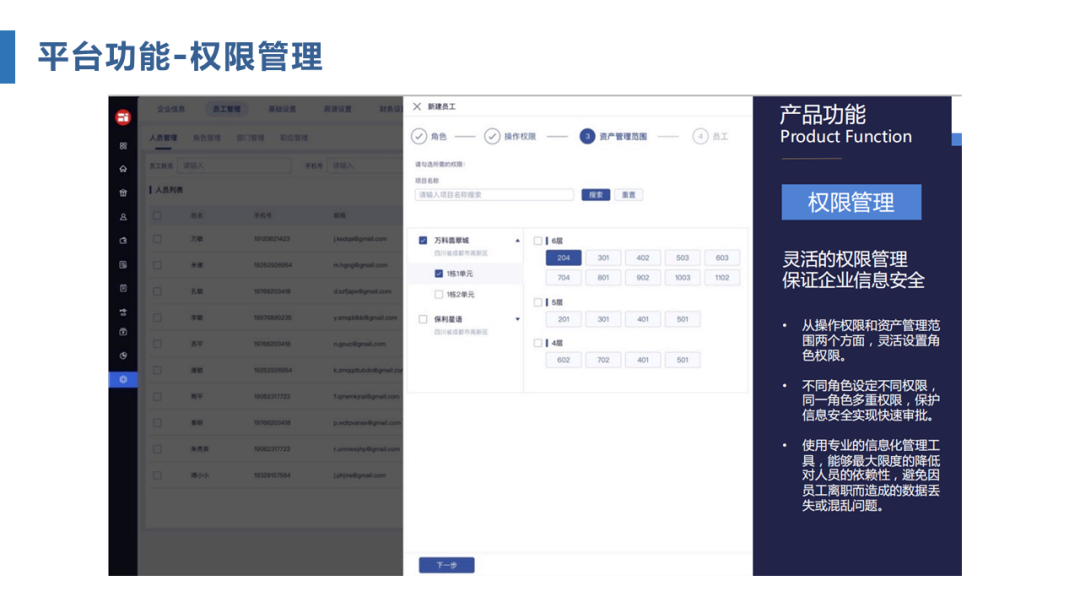Select room 1003 on 6层
The image size is (1080, 608).
[x=683, y=277]
